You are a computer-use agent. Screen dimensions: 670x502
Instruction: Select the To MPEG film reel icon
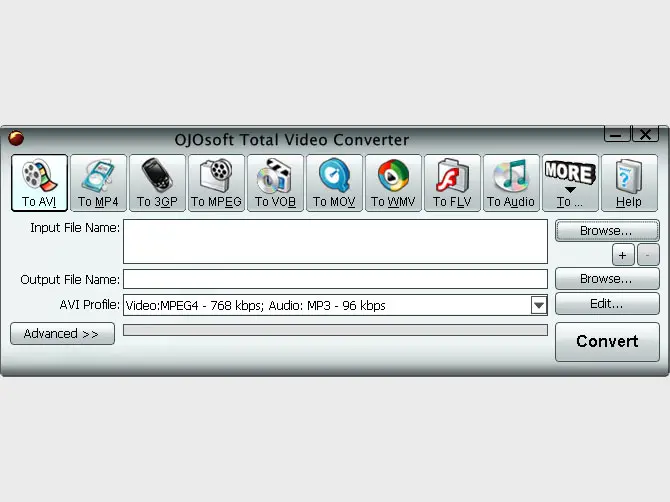pyautogui.click(x=216, y=183)
